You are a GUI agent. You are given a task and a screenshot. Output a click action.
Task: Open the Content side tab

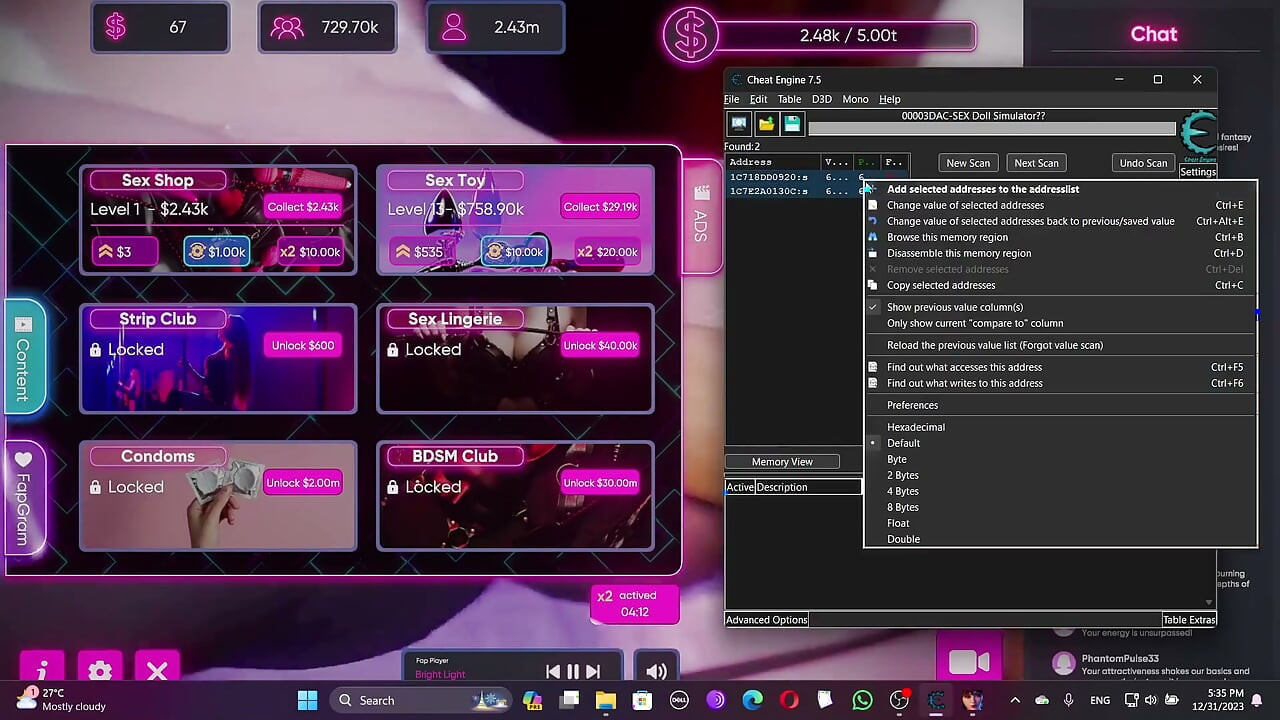[24, 356]
